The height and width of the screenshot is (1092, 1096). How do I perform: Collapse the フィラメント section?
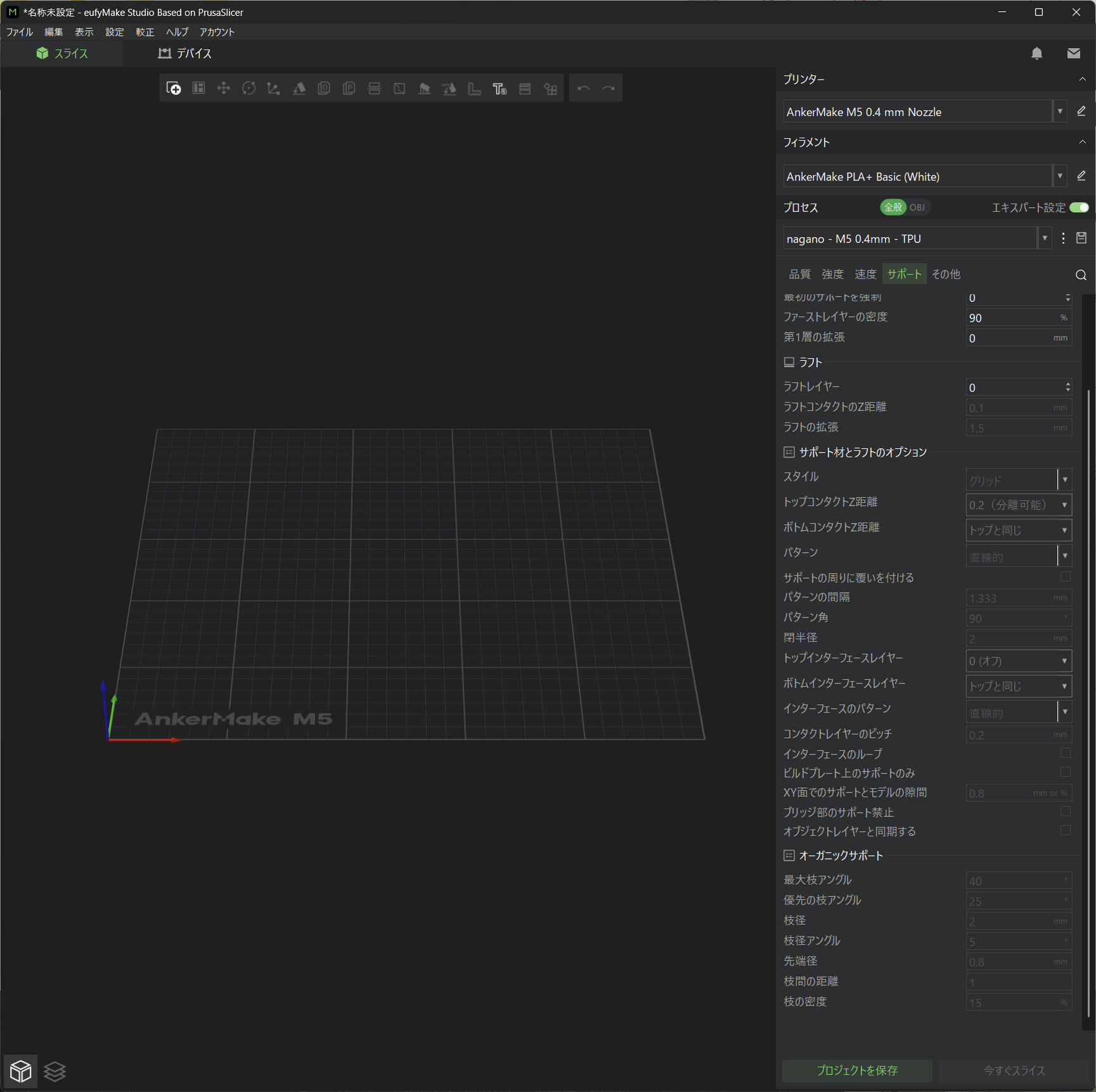(x=1082, y=142)
